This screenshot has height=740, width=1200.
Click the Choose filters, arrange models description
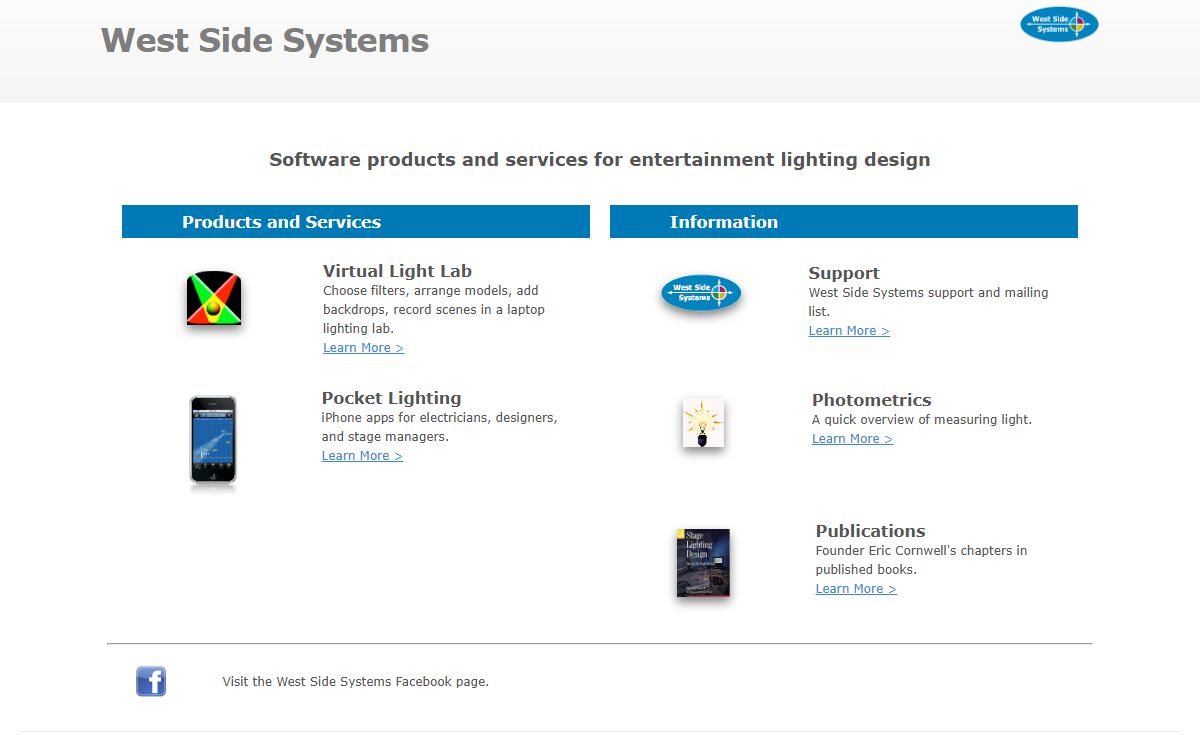tap(434, 310)
